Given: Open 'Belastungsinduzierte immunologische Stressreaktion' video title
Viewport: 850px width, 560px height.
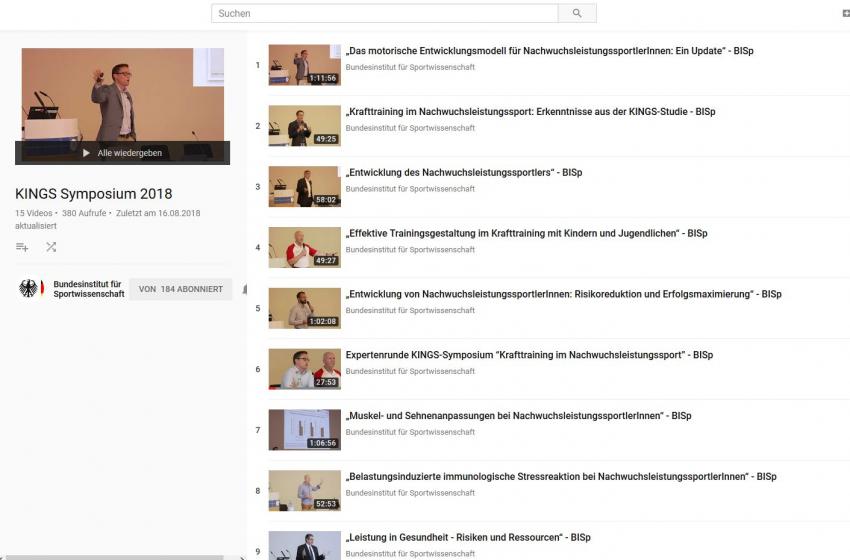Looking at the screenshot, I should (561, 477).
